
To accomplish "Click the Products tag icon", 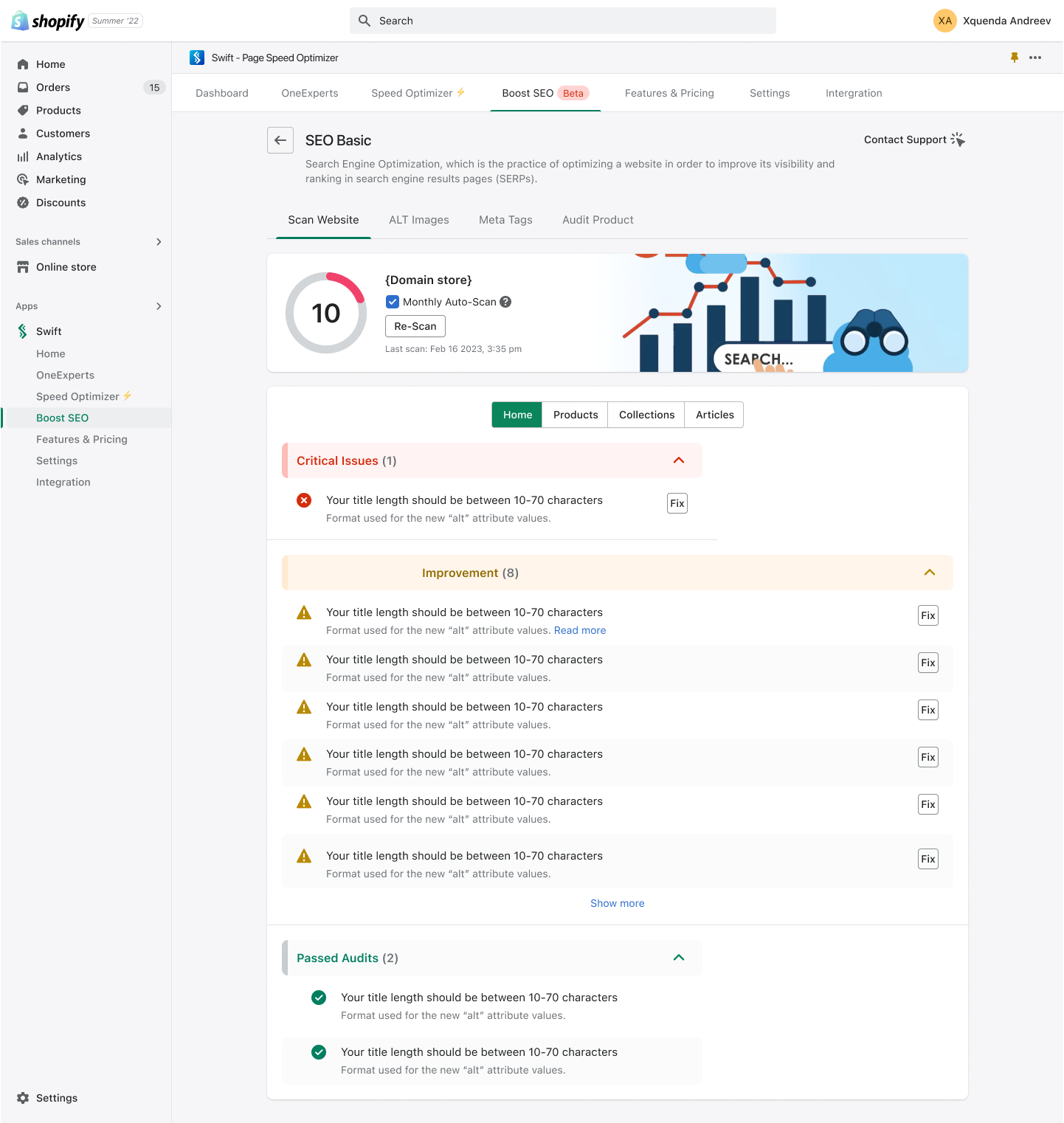I will (23, 110).
